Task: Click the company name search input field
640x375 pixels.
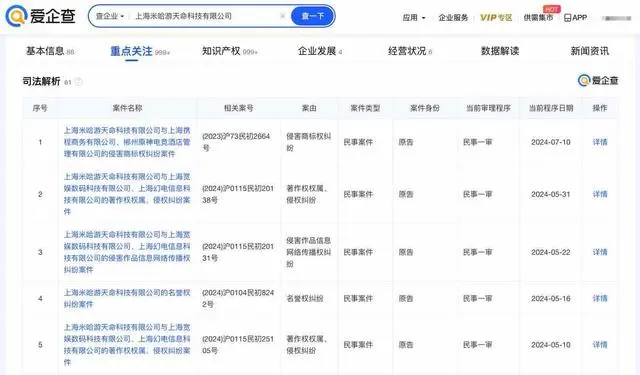Action: 204,16
